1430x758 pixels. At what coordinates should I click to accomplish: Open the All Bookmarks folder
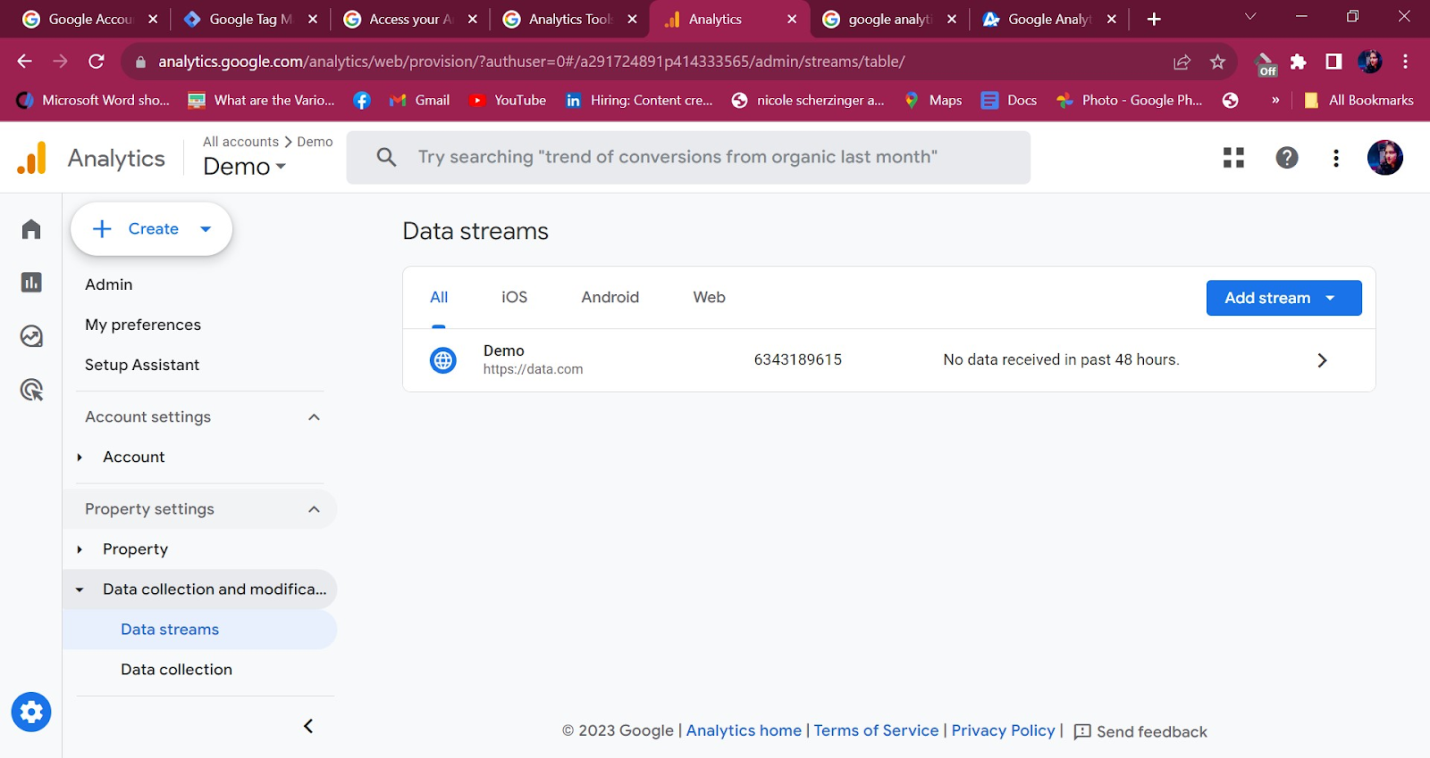point(1359,100)
